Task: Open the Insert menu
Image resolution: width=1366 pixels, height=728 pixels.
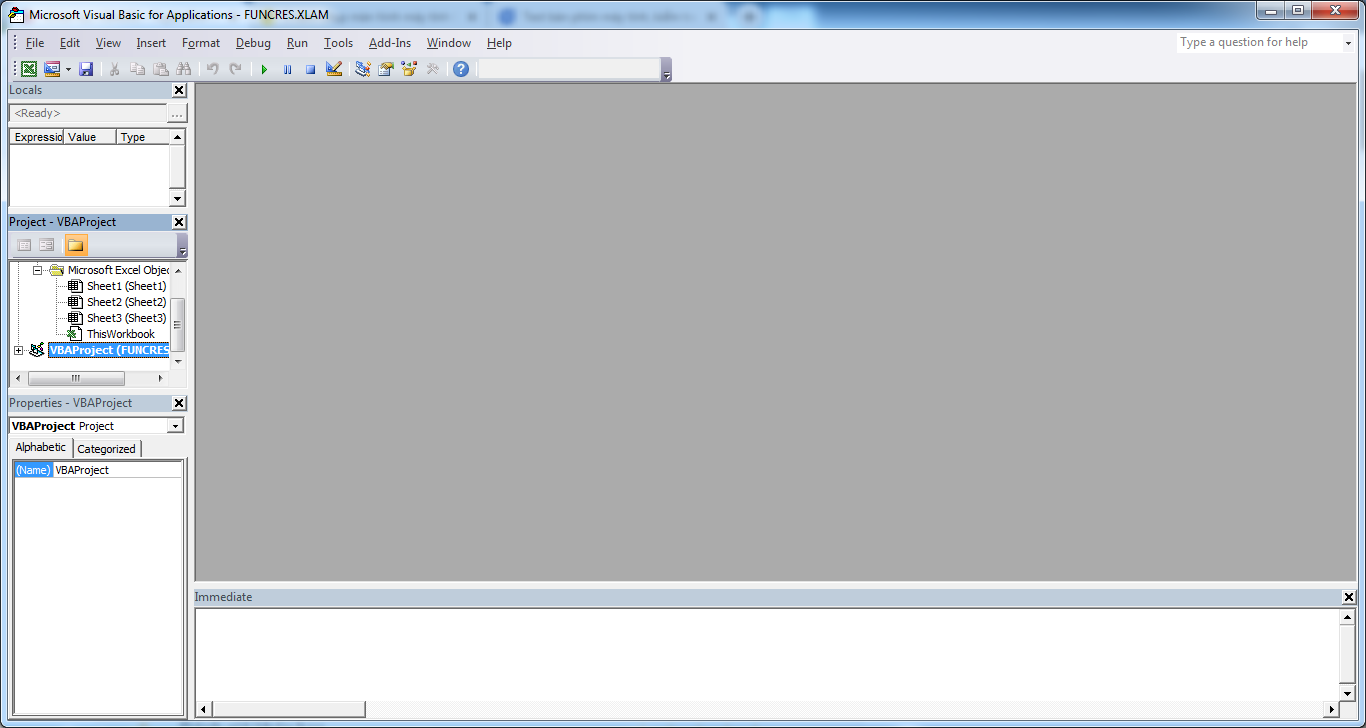Action: [x=151, y=43]
